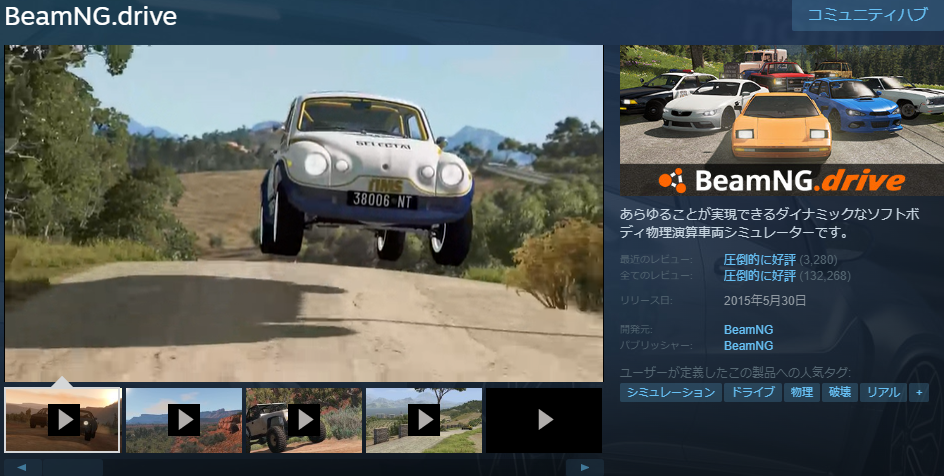Click the 全てのレビュー label

(656, 276)
